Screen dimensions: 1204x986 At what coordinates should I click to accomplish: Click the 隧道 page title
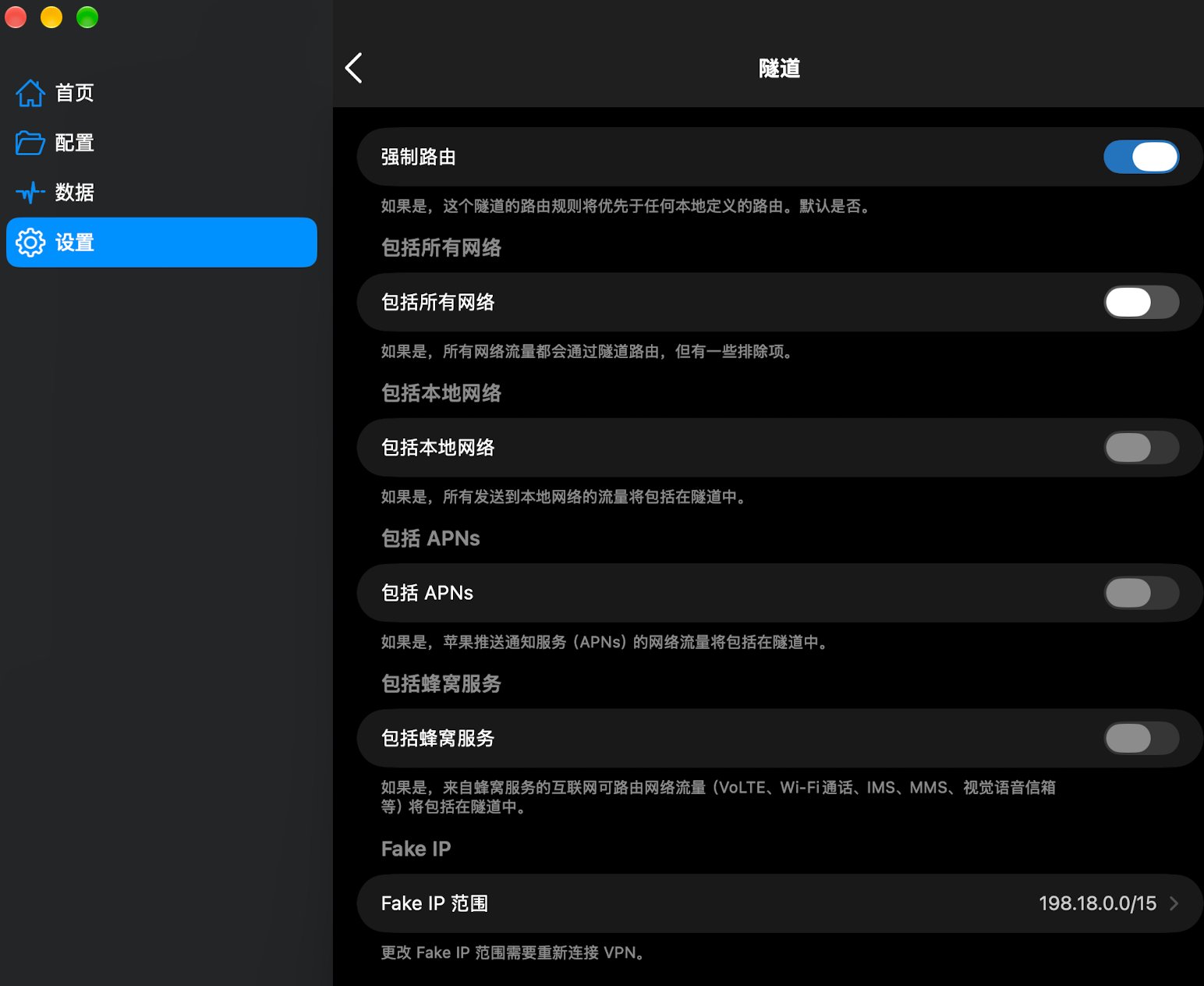[x=780, y=68]
